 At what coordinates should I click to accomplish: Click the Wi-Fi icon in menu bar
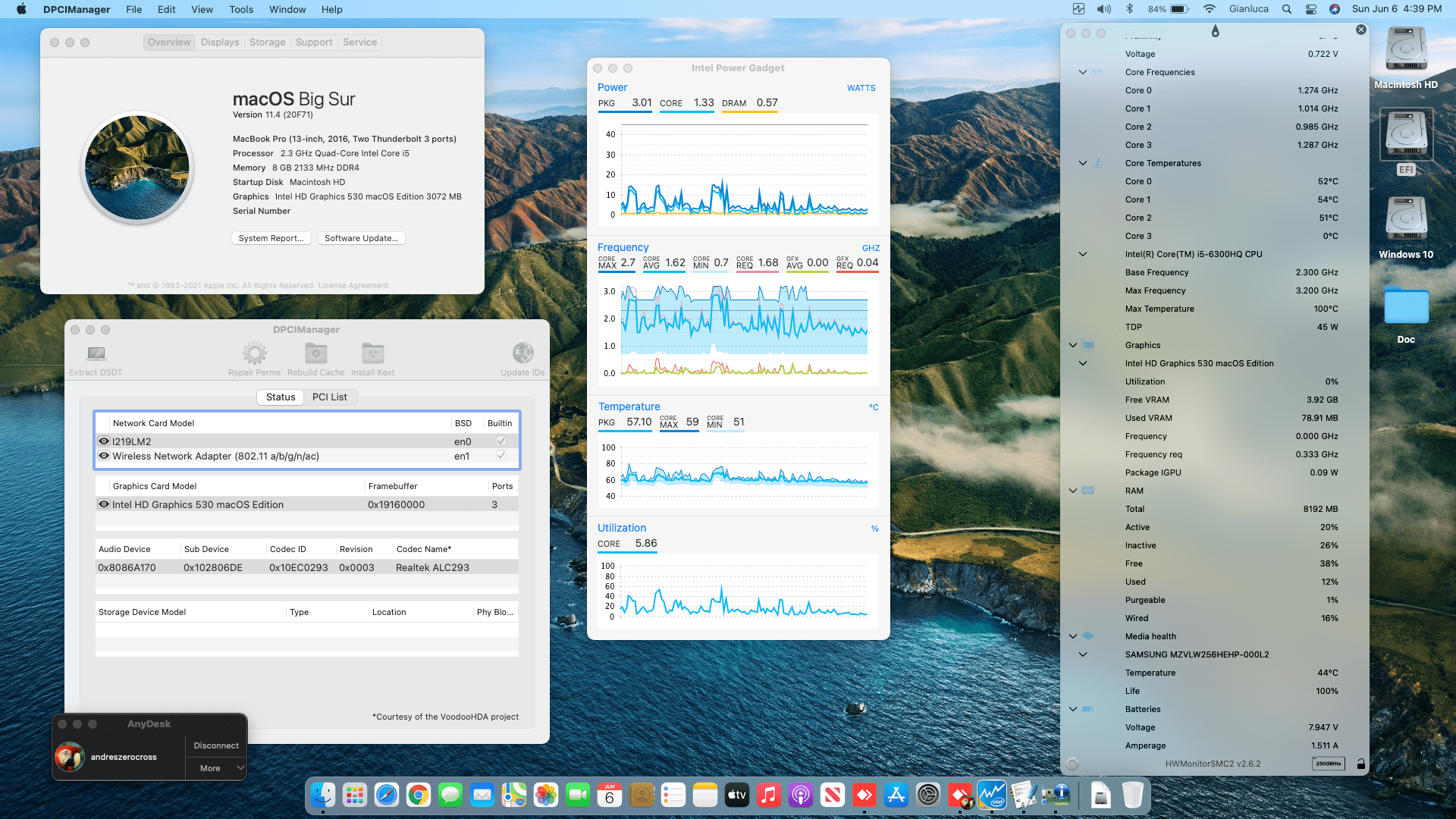click(1210, 9)
